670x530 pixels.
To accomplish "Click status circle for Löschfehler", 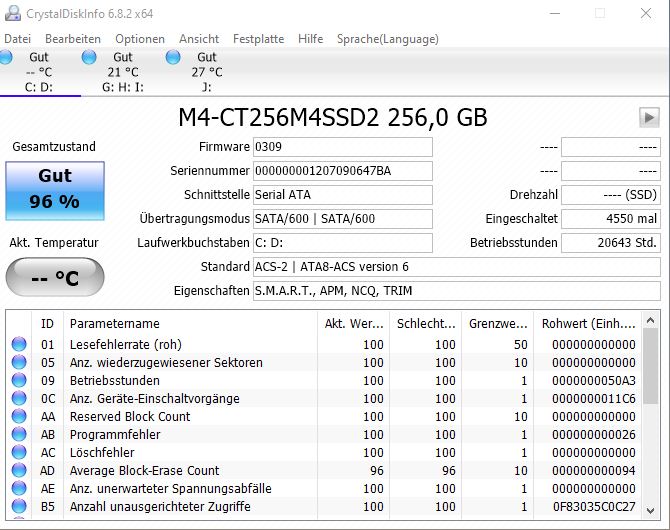I will 19,452.
